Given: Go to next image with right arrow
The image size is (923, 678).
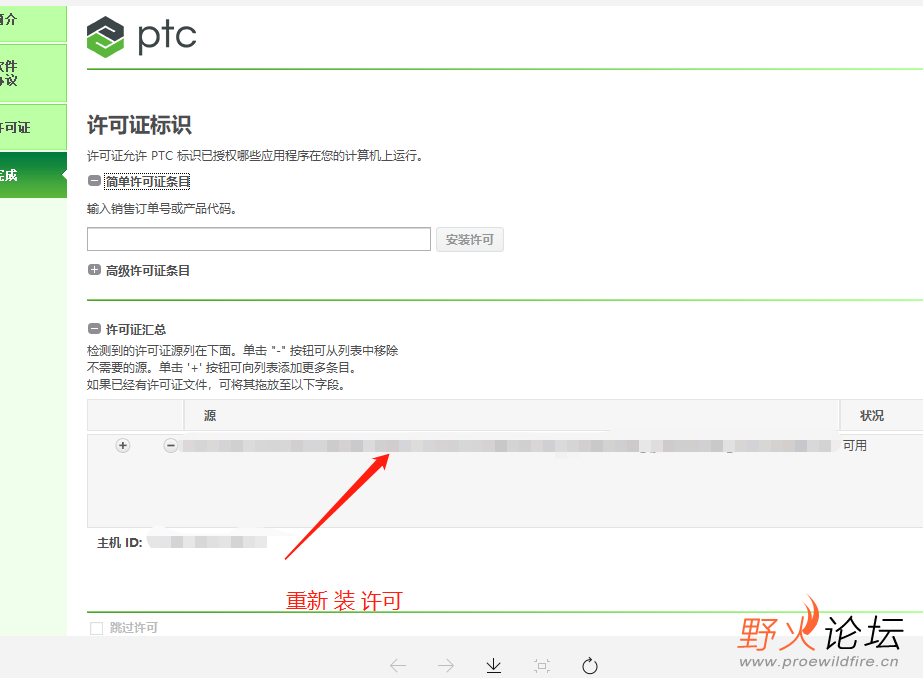Looking at the screenshot, I should coord(446,666).
